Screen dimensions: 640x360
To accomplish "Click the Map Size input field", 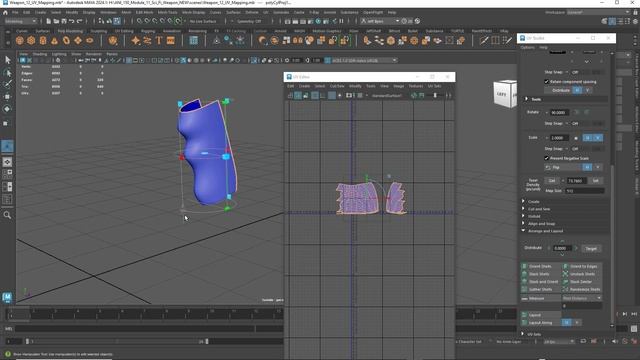I will tap(585, 191).
